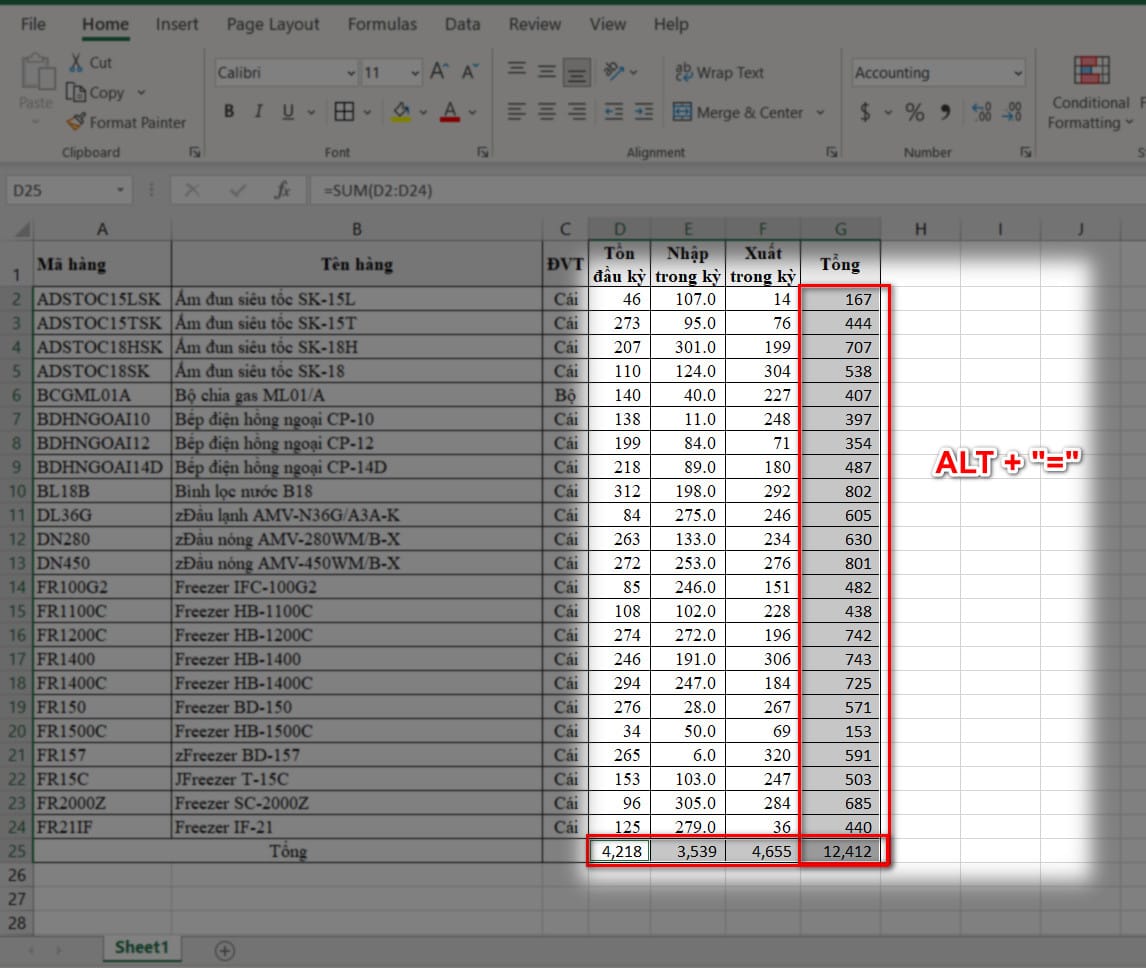Screen dimensions: 1146x968
Task: Click the Decrease Decimal icon
Action: [1012, 112]
